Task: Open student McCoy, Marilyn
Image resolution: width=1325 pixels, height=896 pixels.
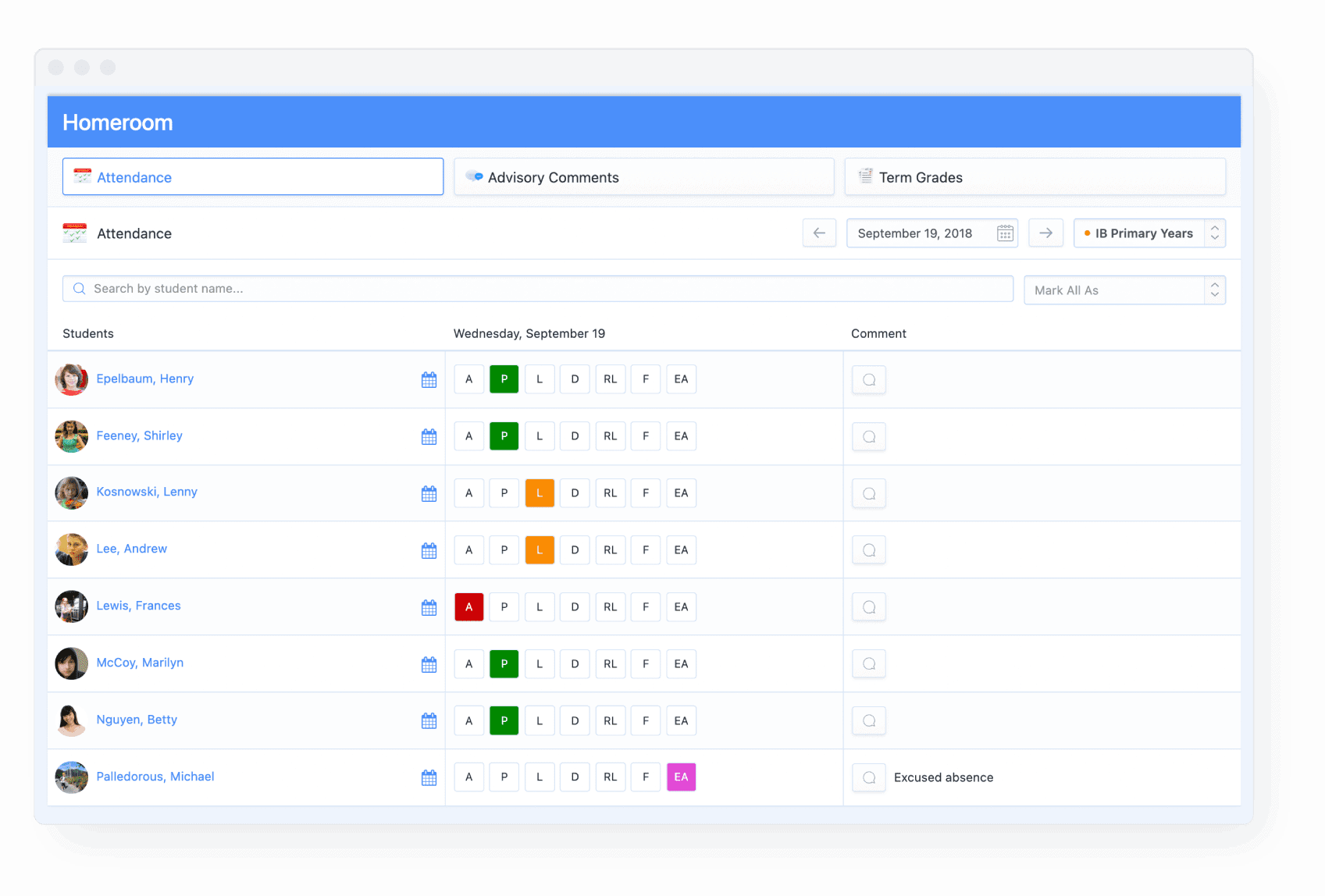Action: pyautogui.click(x=140, y=663)
